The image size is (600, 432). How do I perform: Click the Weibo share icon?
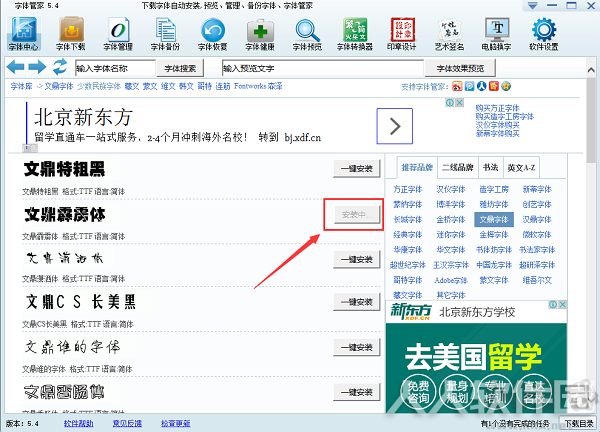coord(457,86)
